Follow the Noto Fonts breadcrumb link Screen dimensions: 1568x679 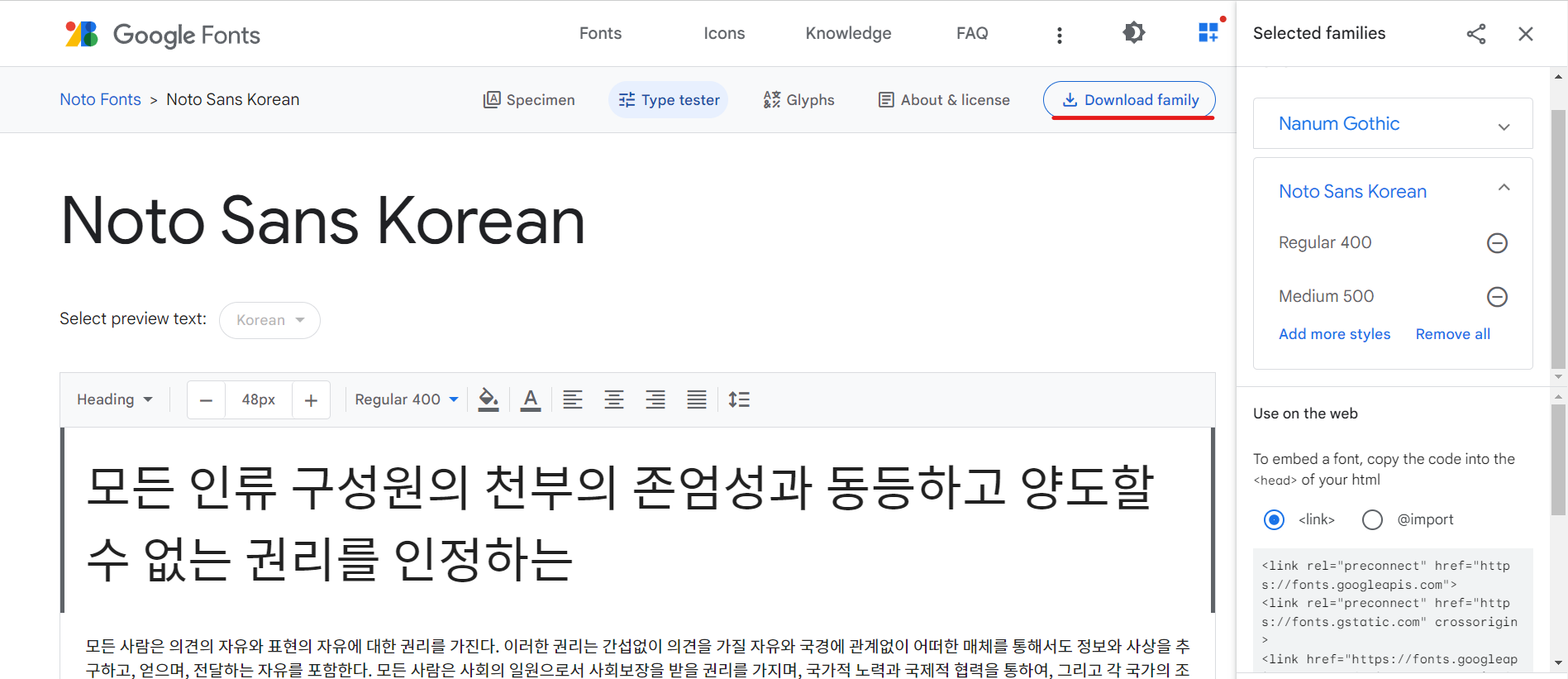(x=100, y=99)
